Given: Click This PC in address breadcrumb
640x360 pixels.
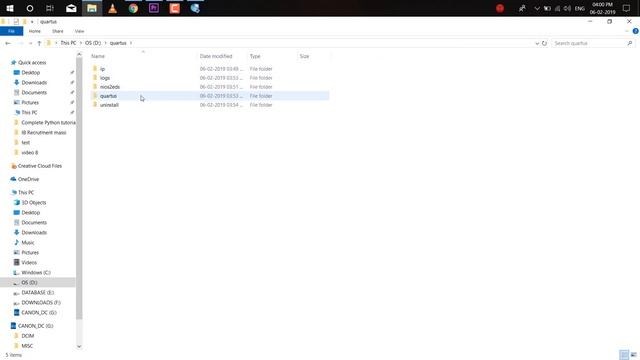Looking at the screenshot, I should (68, 43).
